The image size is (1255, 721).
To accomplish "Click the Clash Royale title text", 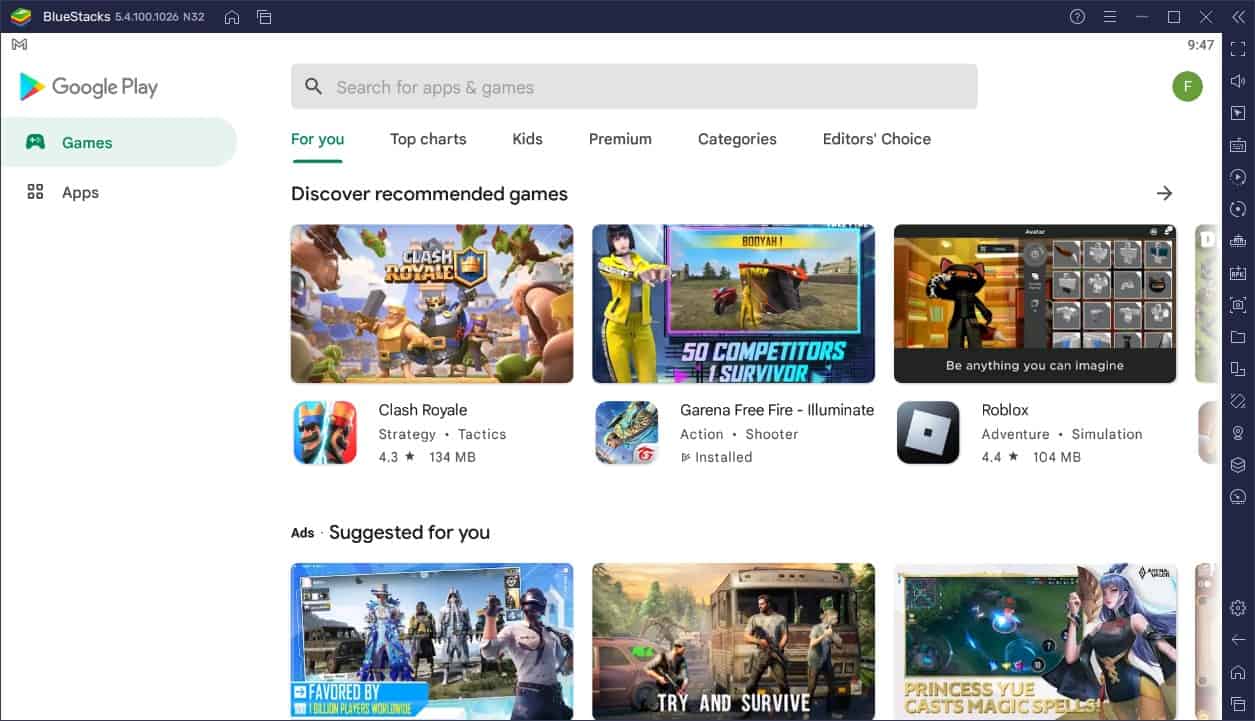I will click(423, 410).
